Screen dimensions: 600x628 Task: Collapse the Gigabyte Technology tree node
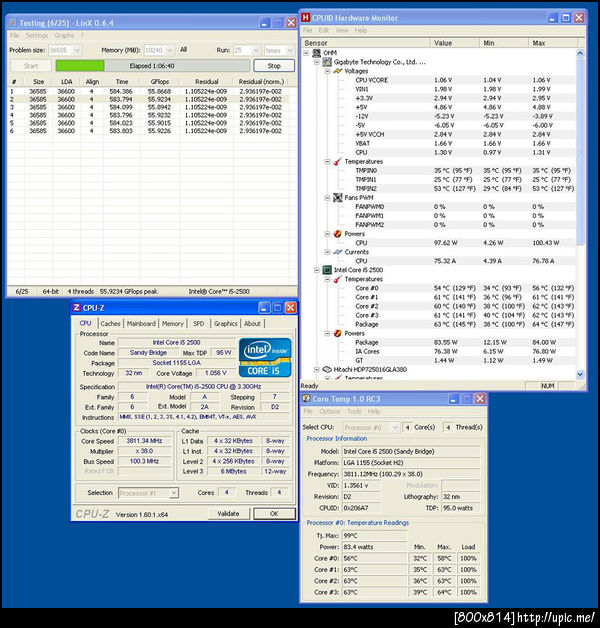click(317, 62)
